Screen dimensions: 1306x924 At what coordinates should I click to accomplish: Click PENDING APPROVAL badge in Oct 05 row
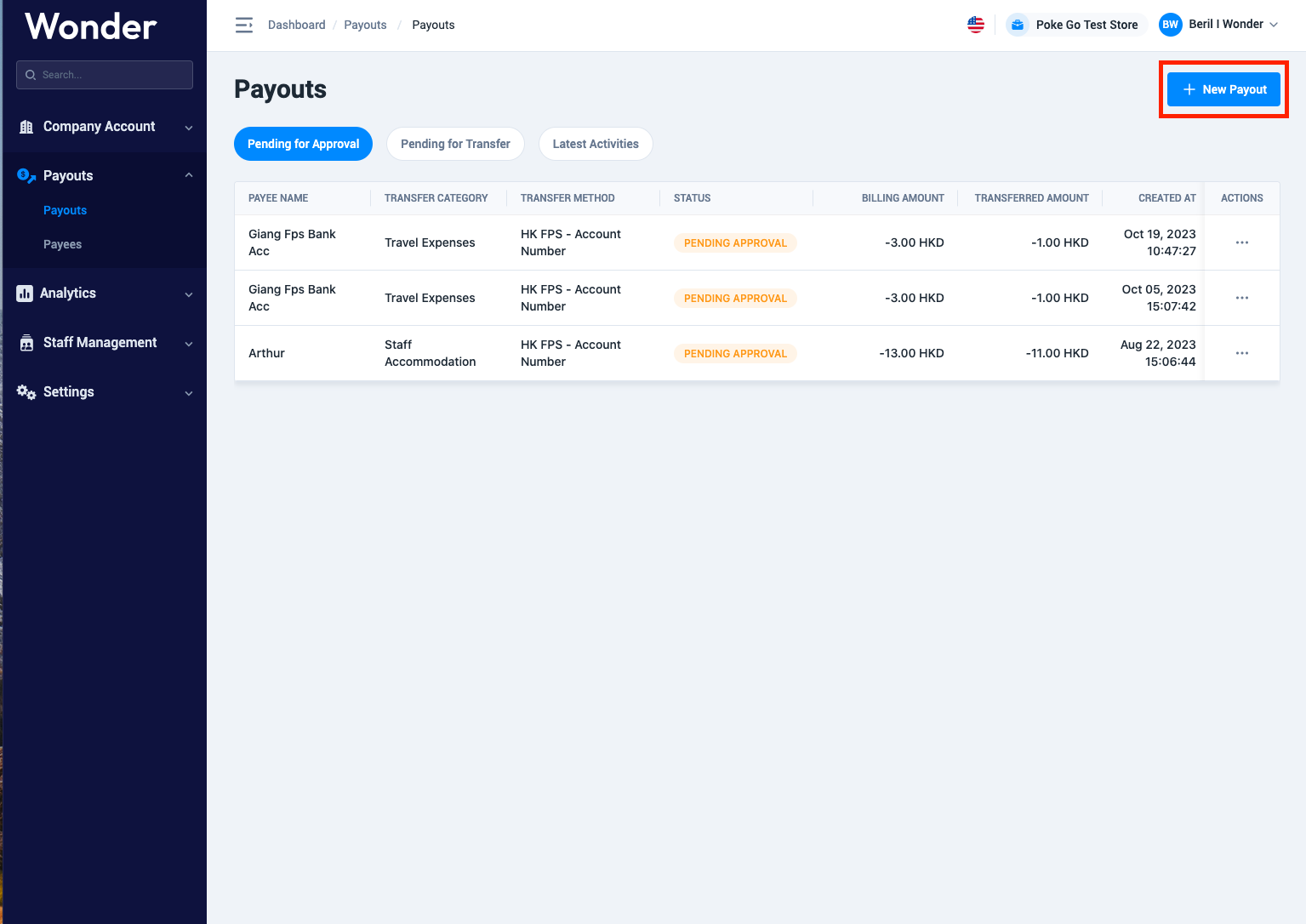click(735, 298)
